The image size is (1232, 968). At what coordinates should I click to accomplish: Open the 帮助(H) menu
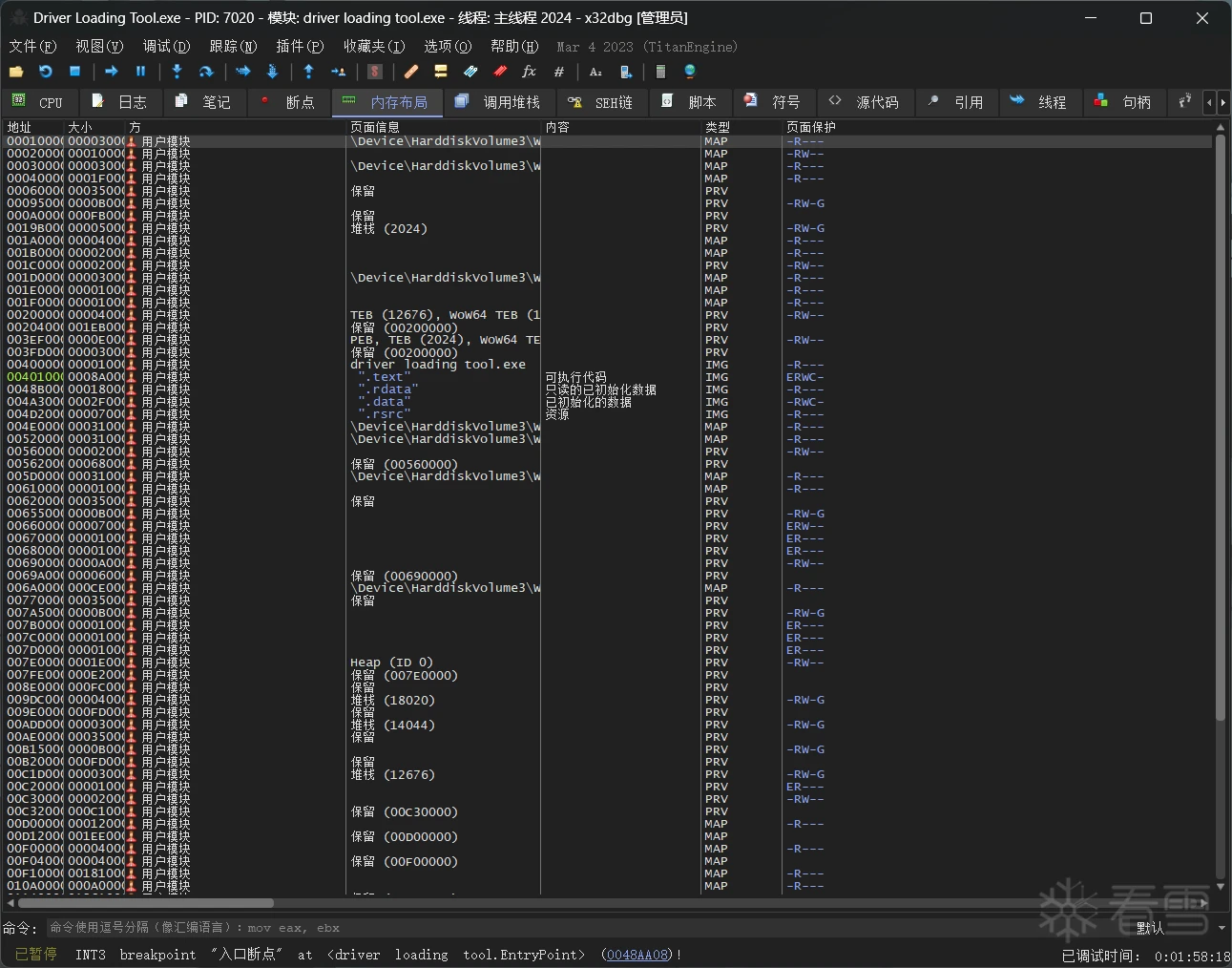point(514,46)
